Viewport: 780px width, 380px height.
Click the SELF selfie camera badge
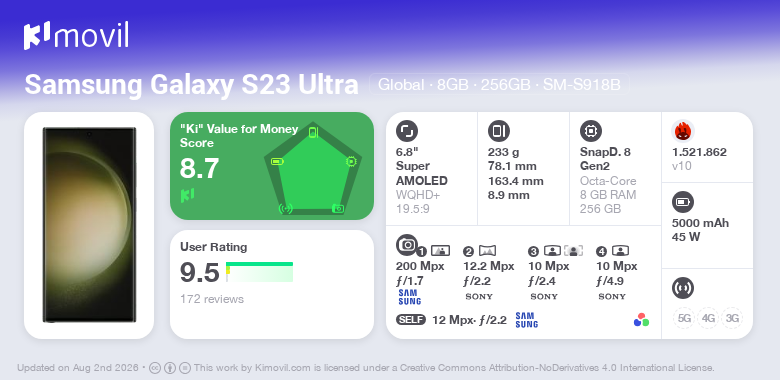pyautogui.click(x=411, y=320)
